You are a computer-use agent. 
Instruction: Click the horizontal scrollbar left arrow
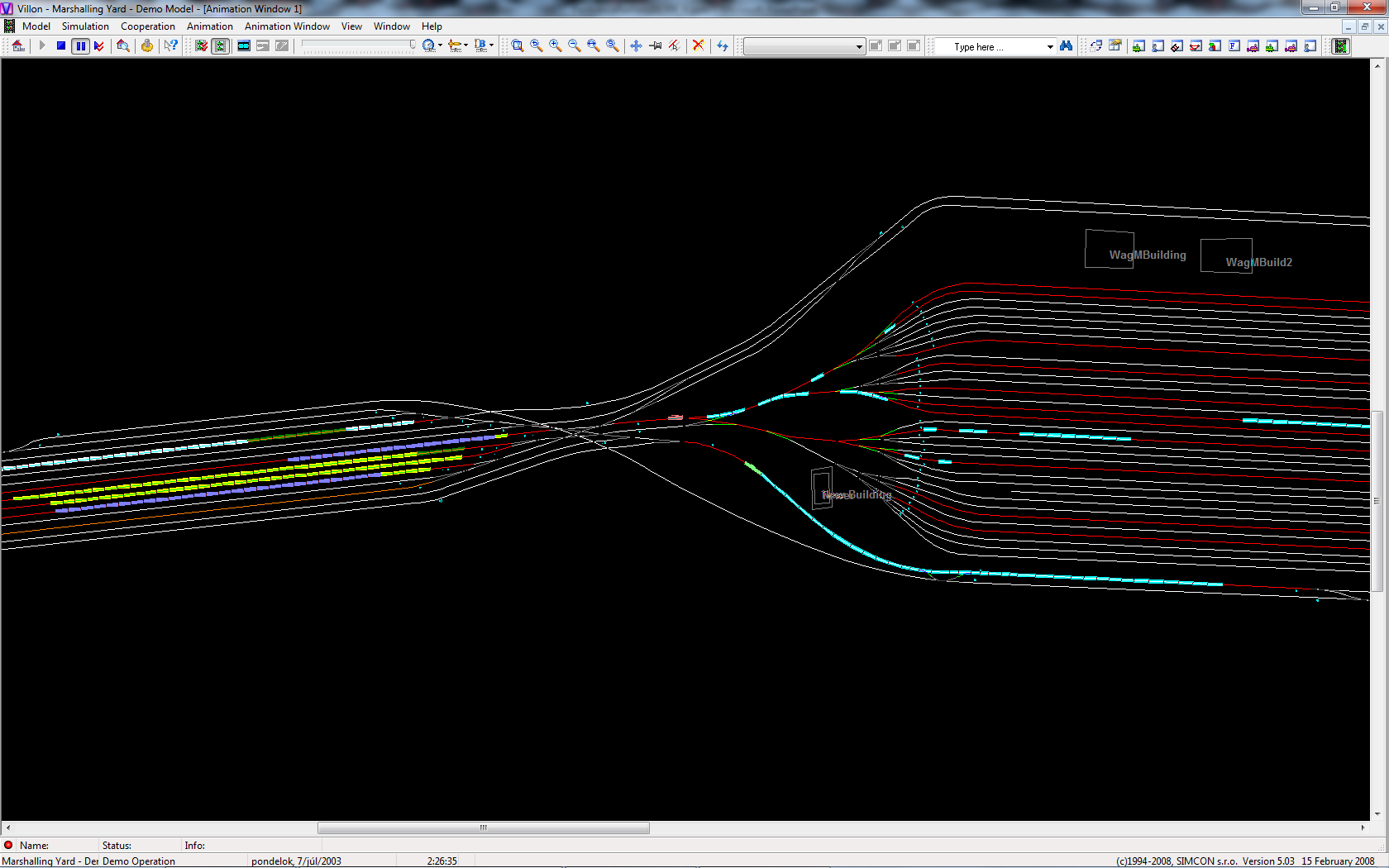click(x=8, y=827)
